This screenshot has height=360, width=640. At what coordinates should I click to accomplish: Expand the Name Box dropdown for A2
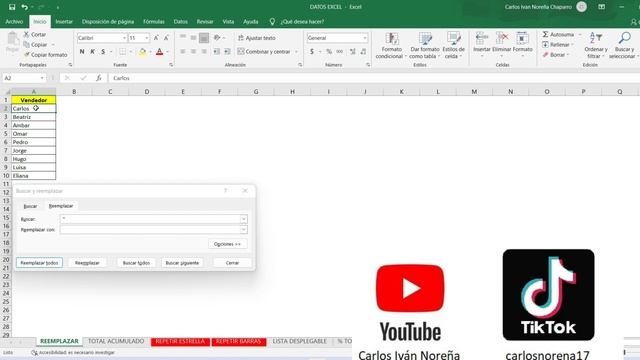click(x=42, y=78)
